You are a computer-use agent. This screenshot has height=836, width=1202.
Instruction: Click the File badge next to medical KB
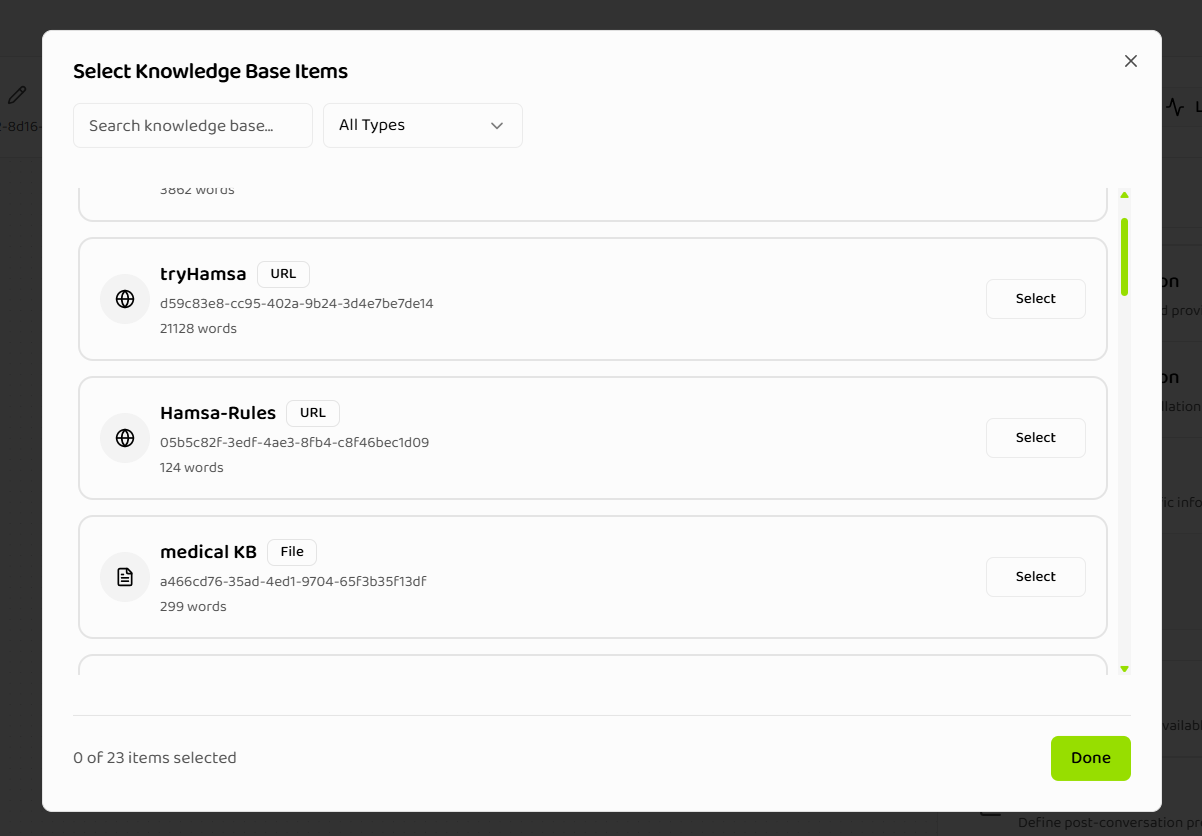tap(291, 551)
